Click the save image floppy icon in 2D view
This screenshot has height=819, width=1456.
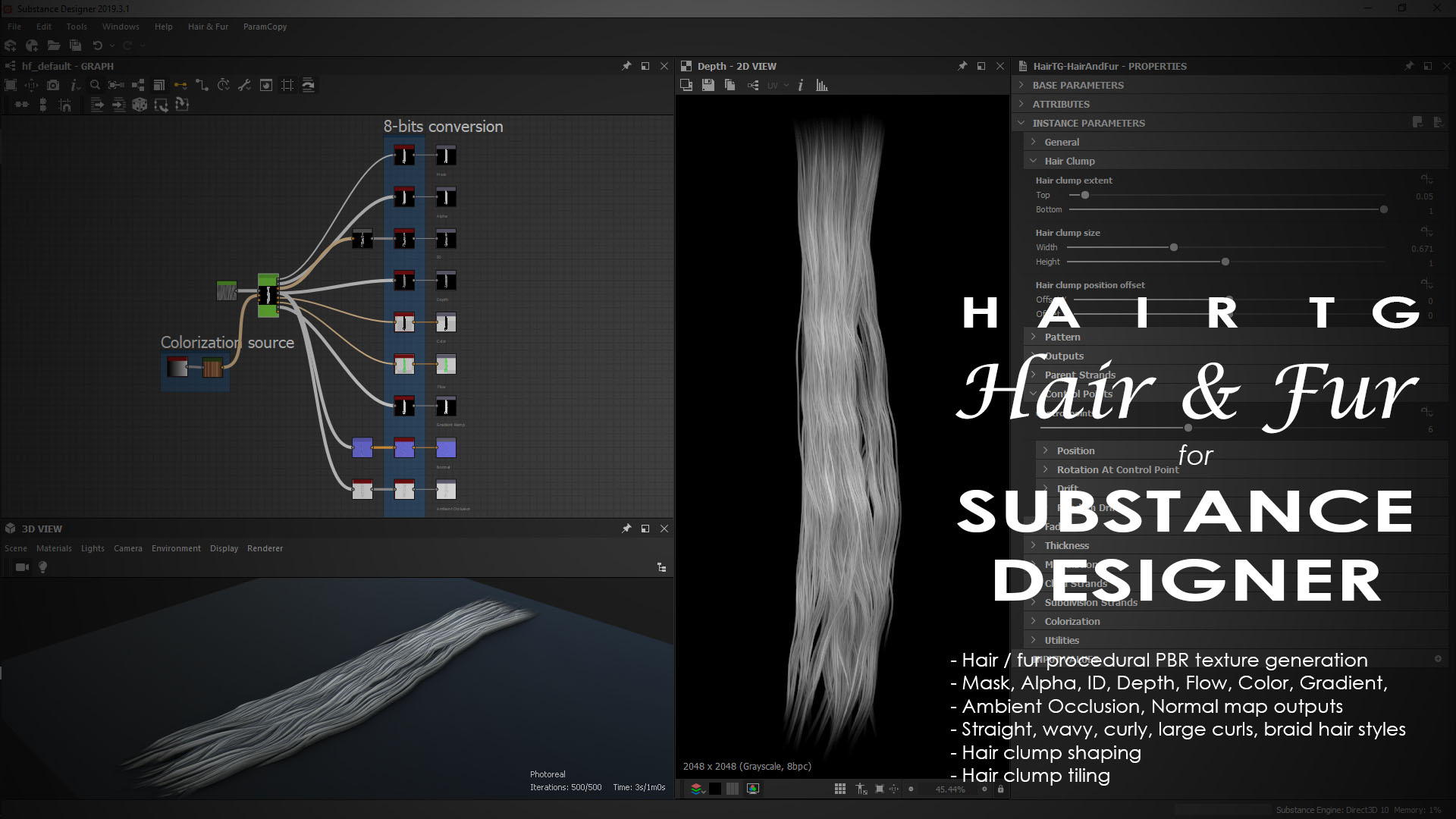[708, 85]
